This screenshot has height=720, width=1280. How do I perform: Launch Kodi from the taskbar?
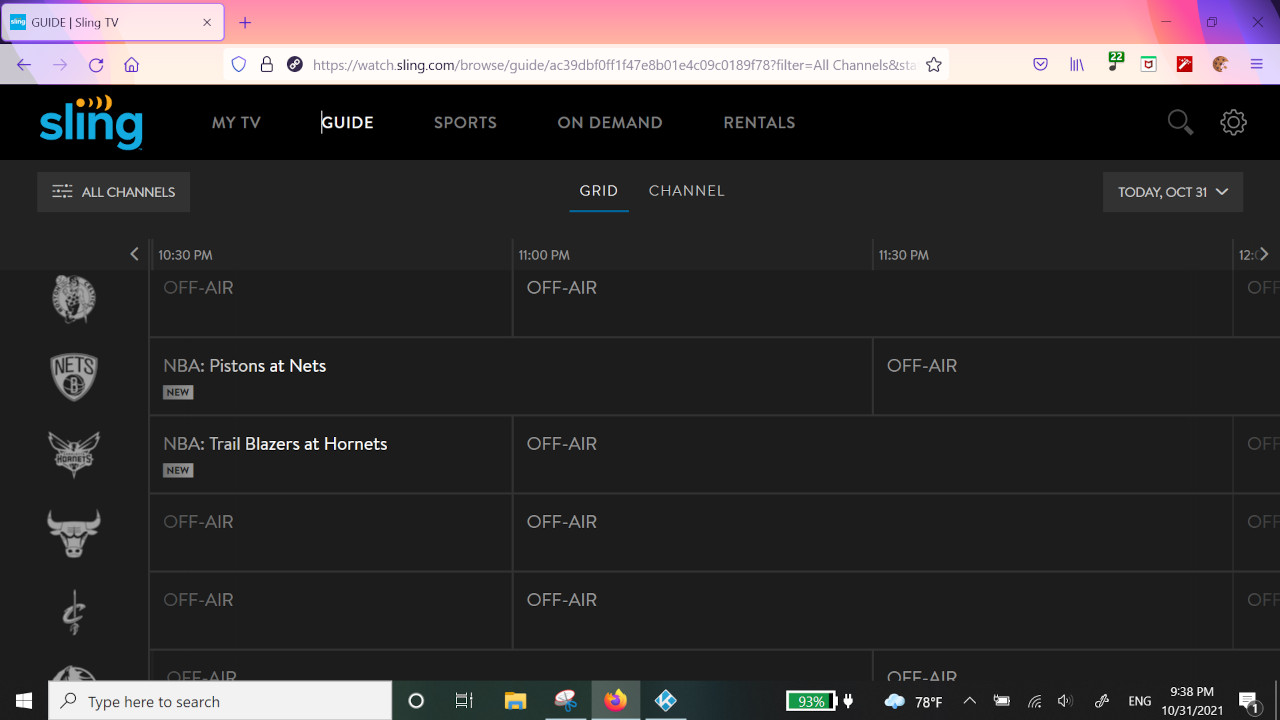(665, 700)
